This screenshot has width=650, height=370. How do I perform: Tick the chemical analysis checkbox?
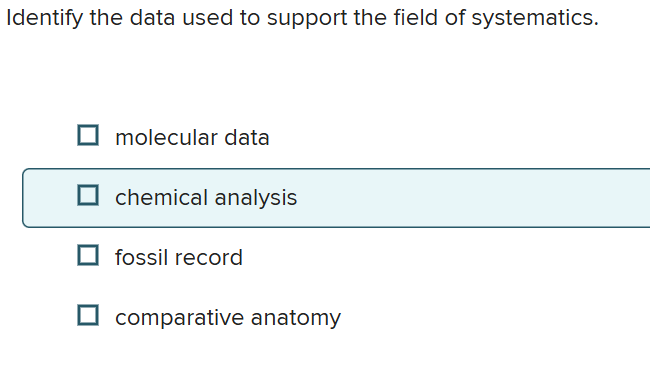[x=88, y=195]
